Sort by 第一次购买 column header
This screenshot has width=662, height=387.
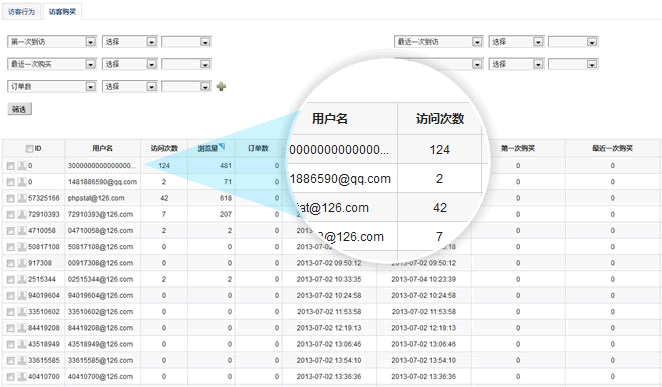(x=518, y=148)
